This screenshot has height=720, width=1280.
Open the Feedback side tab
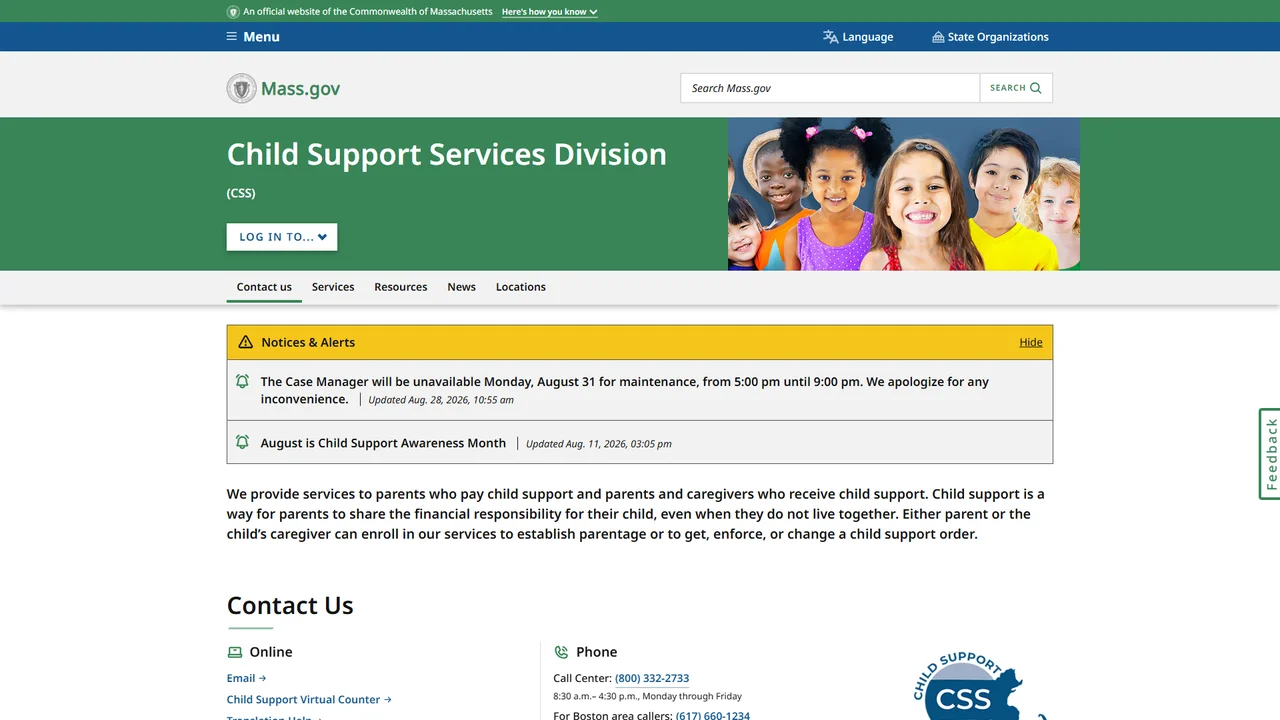click(1270, 454)
